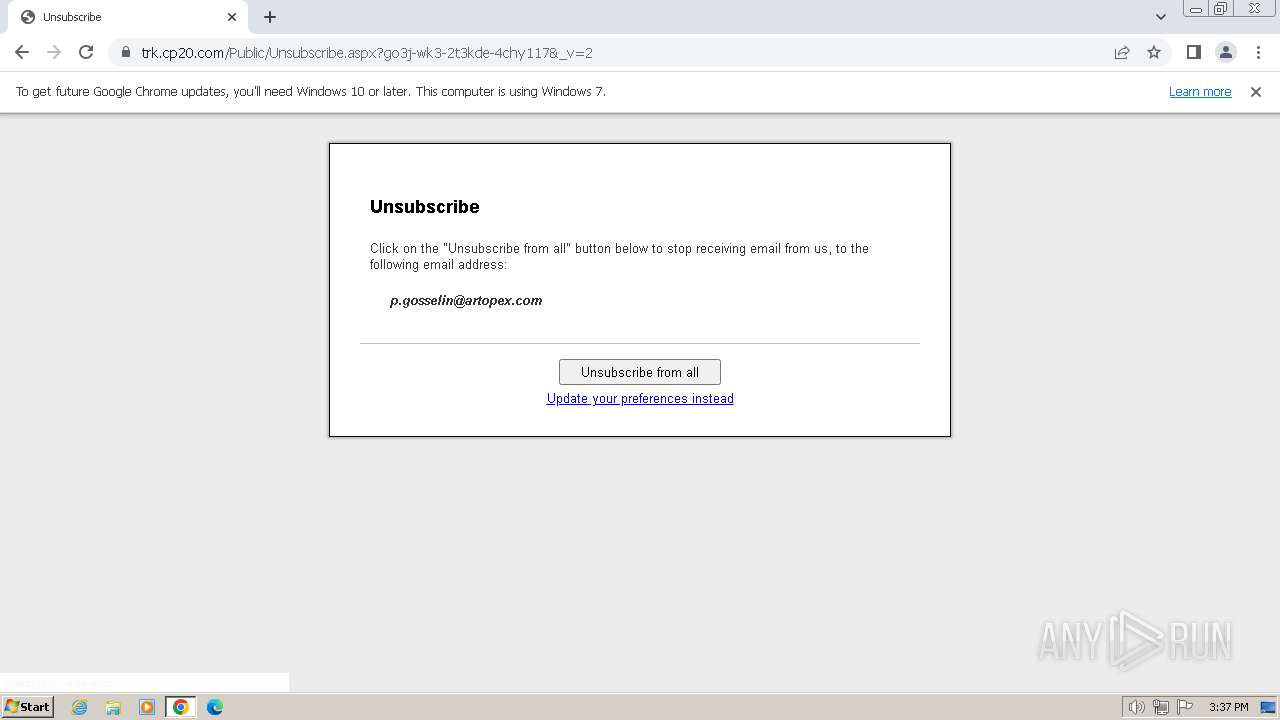The width and height of the screenshot is (1280, 720).
Task: Open the Windows Start menu
Action: pos(27,706)
